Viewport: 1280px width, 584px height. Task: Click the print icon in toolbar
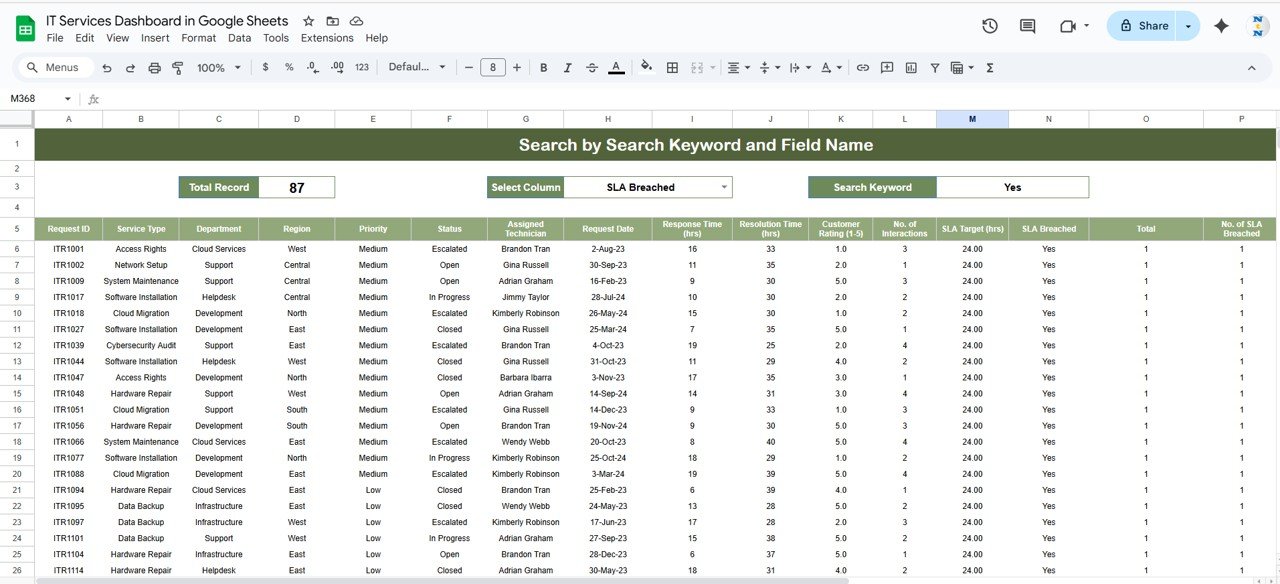pos(154,68)
